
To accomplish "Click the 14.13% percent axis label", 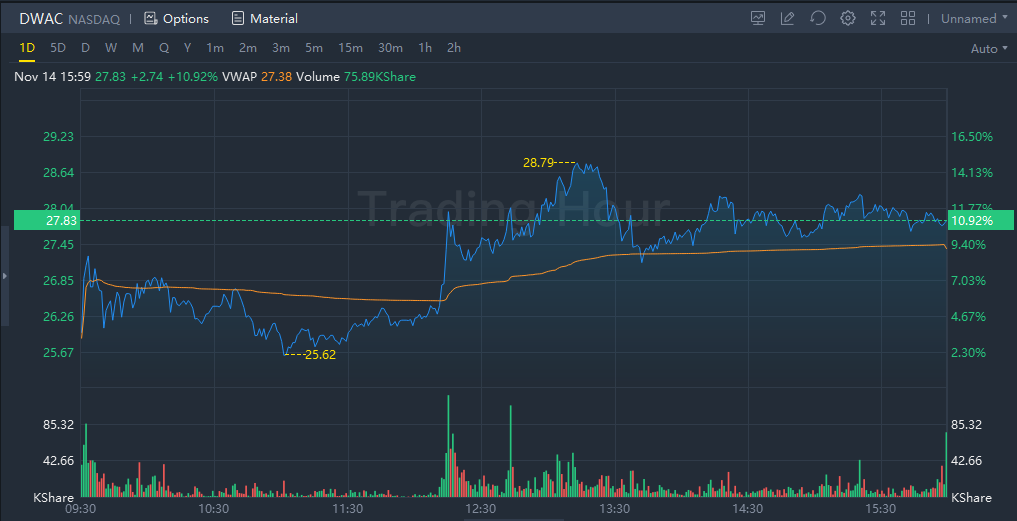I will 972,173.
